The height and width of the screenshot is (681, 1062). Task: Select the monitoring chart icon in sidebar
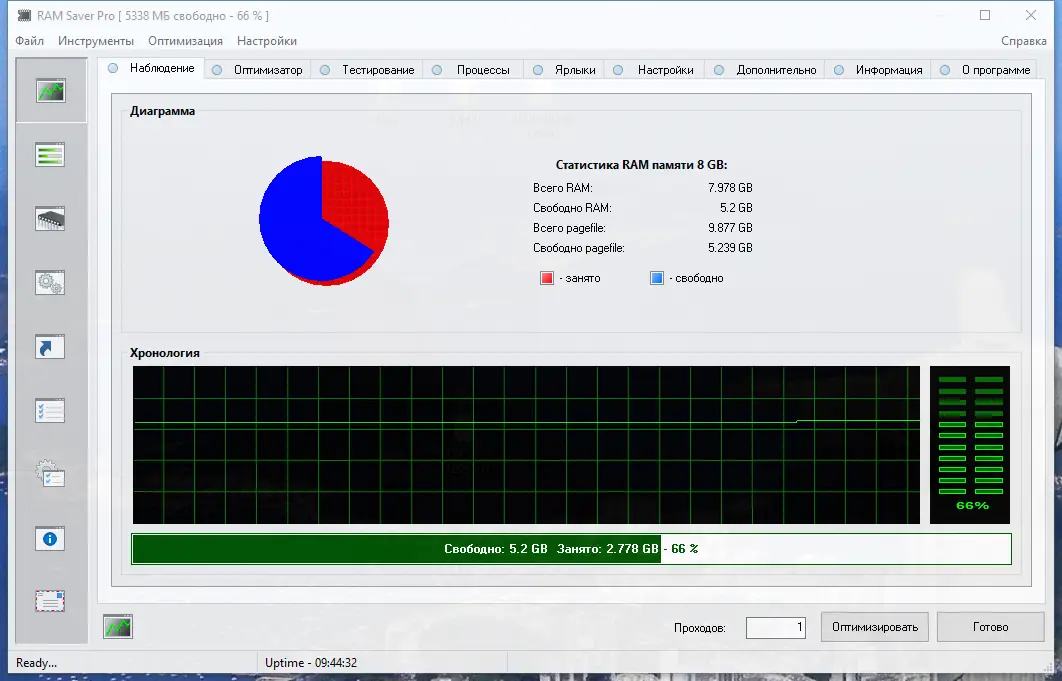click(51, 92)
